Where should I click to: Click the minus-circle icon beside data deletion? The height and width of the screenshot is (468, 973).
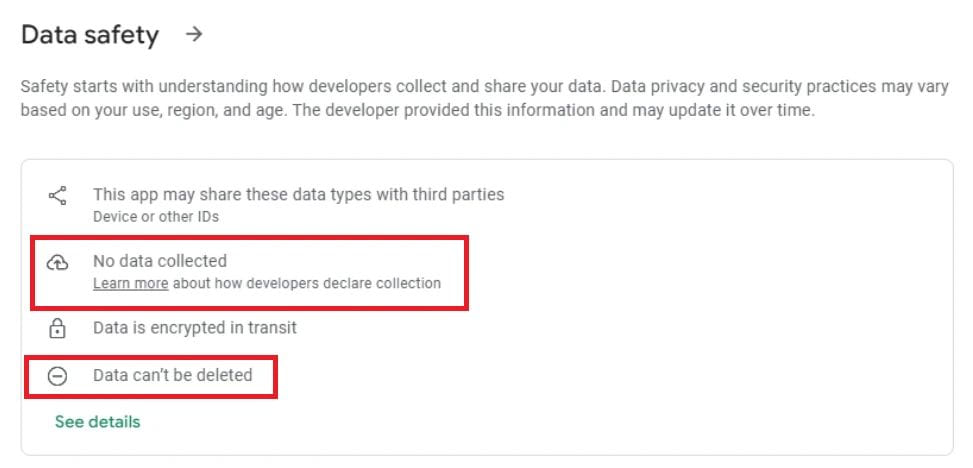[x=58, y=376]
